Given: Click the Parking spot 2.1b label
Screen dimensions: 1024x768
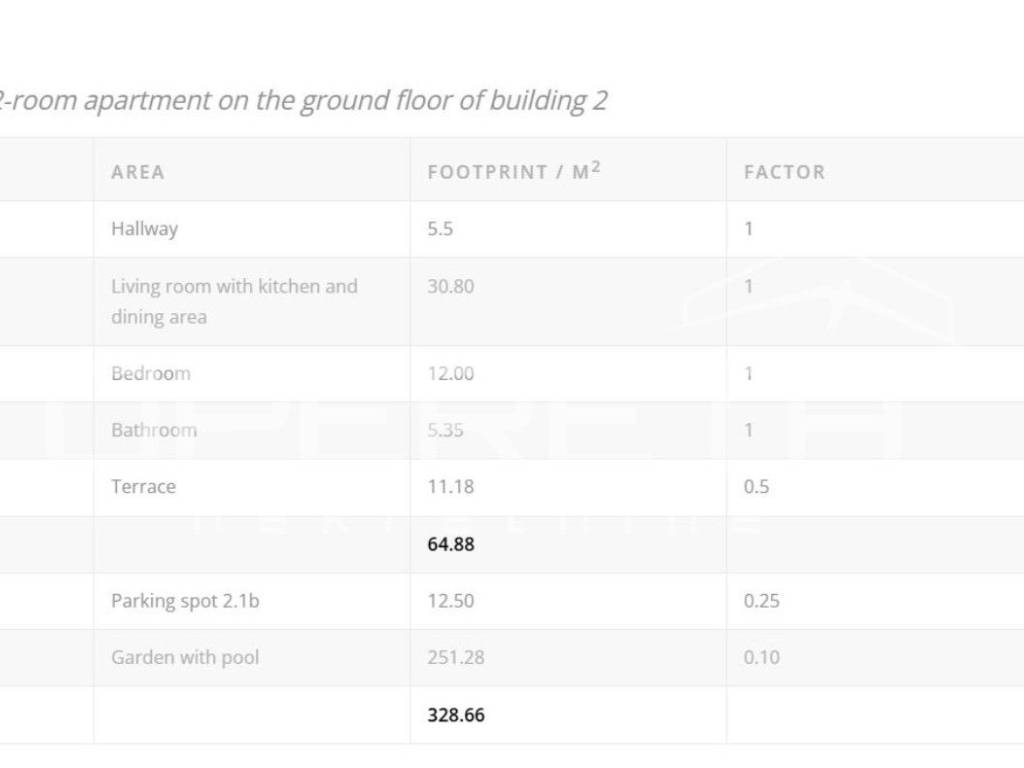Looking at the screenshot, I should [x=185, y=601].
